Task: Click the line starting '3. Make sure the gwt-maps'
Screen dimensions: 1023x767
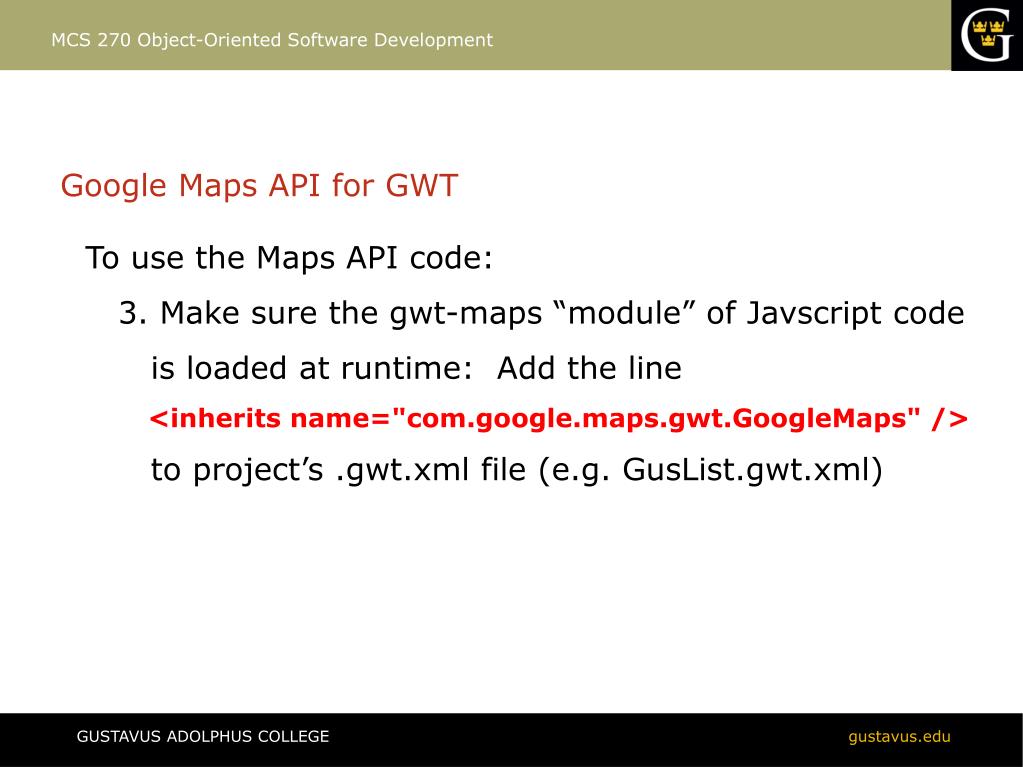Action: pyautogui.click(x=542, y=313)
